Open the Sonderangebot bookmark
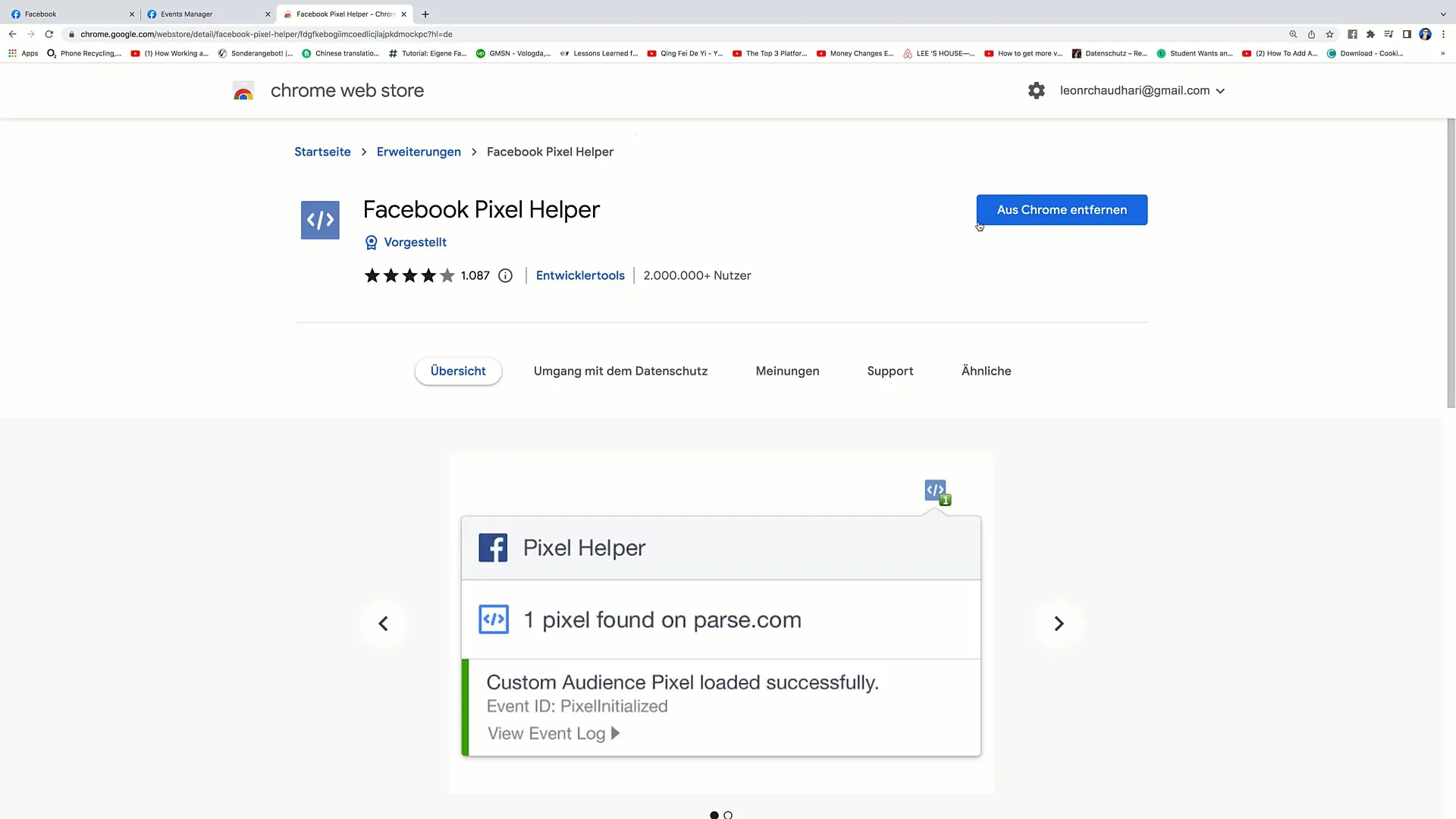The width and height of the screenshot is (1456, 819). pyautogui.click(x=255, y=54)
